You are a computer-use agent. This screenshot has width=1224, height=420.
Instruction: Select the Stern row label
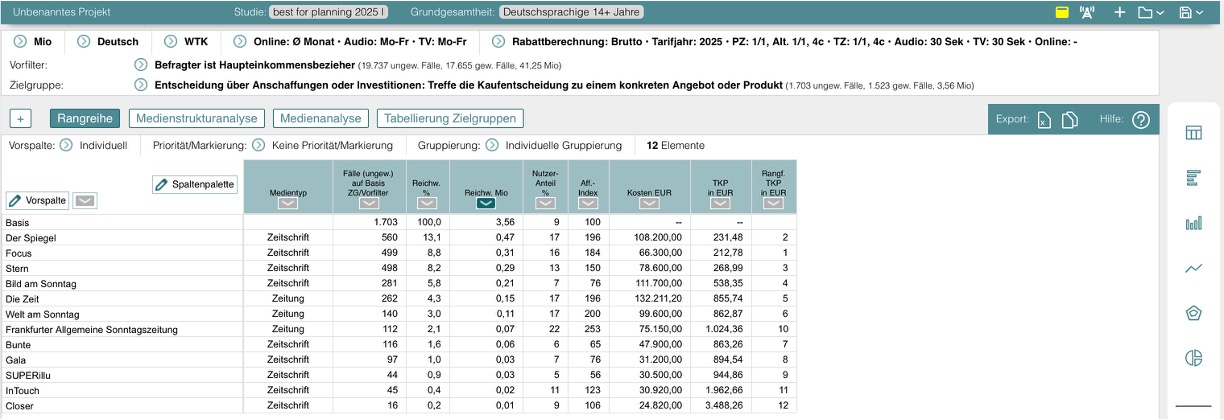[18, 268]
